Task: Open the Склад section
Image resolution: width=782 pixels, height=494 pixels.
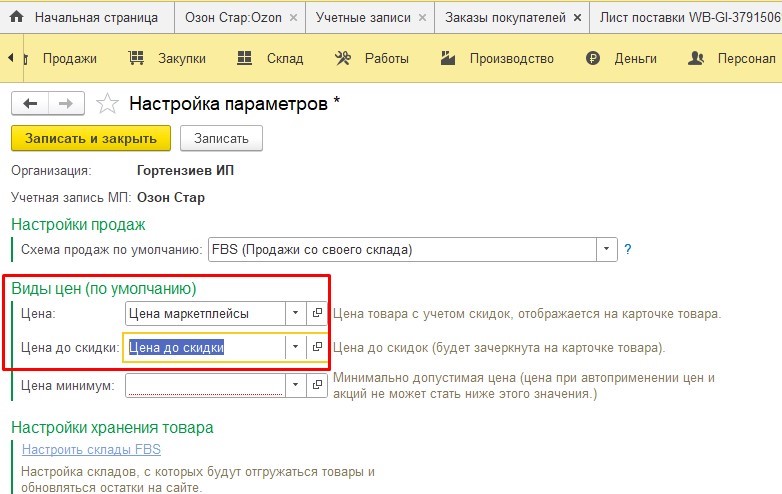Action: pyautogui.click(x=285, y=58)
